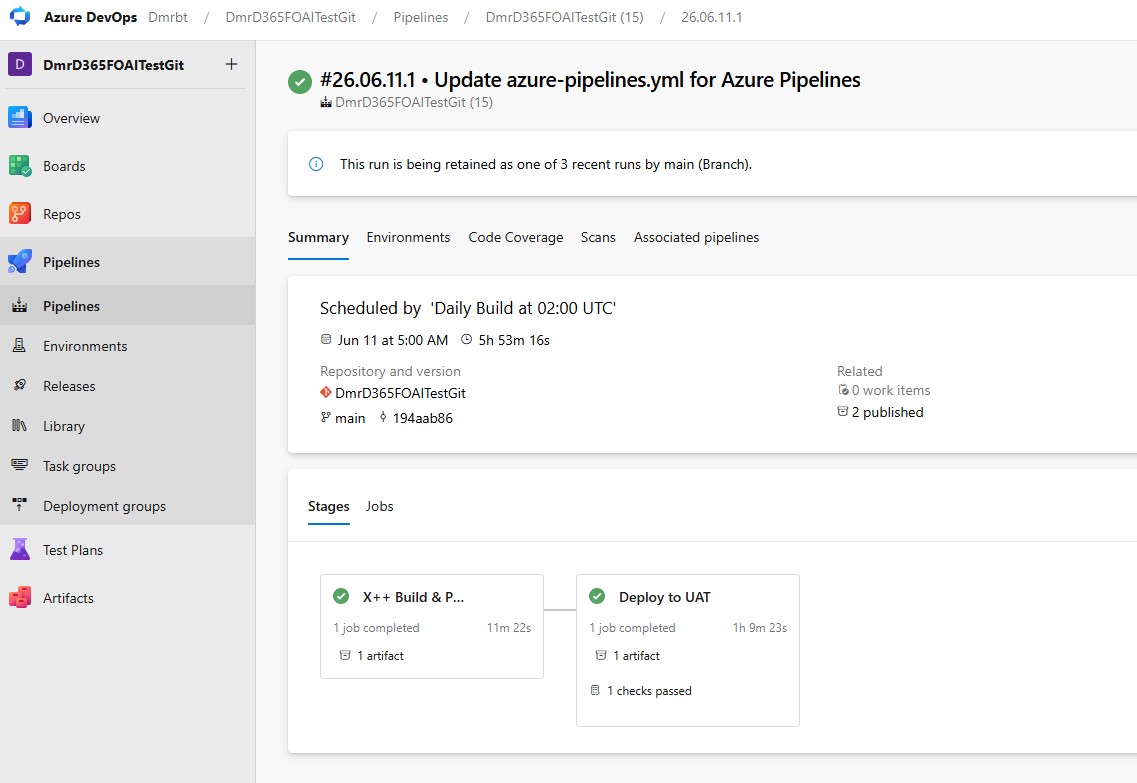Open the 2 published artifacts link

coord(888,412)
